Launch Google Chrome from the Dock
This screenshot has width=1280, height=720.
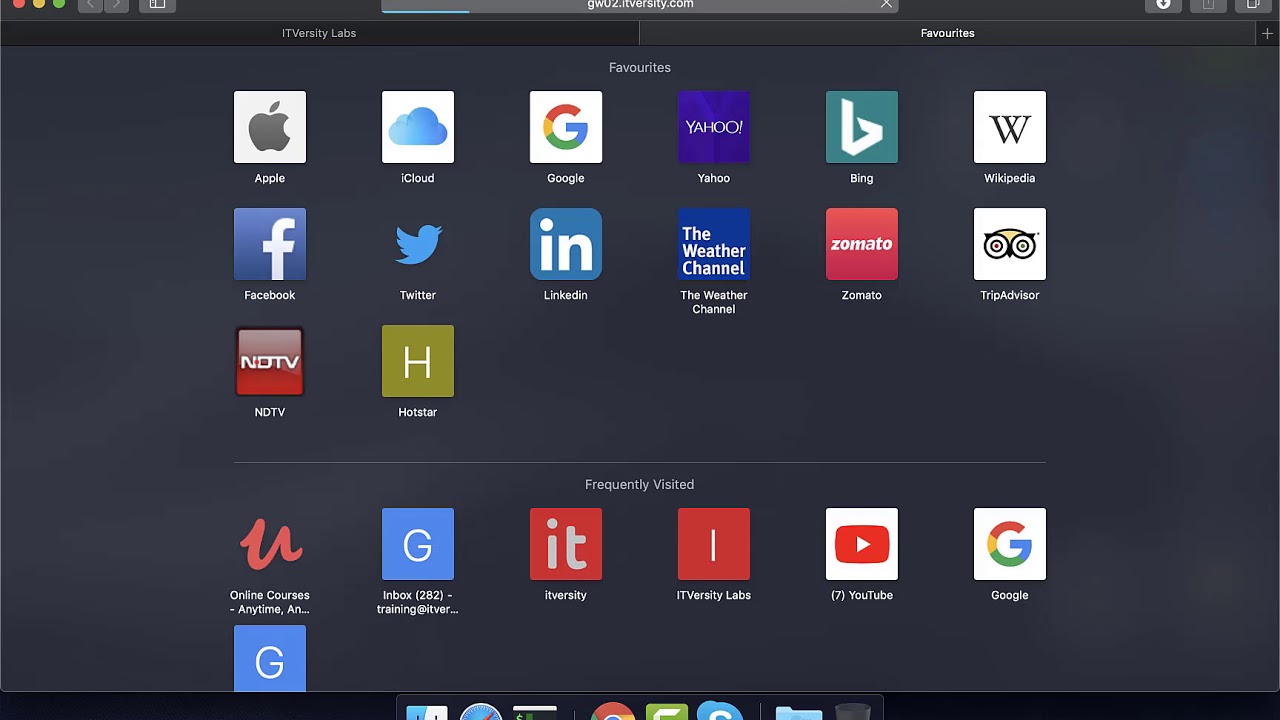tap(612, 712)
